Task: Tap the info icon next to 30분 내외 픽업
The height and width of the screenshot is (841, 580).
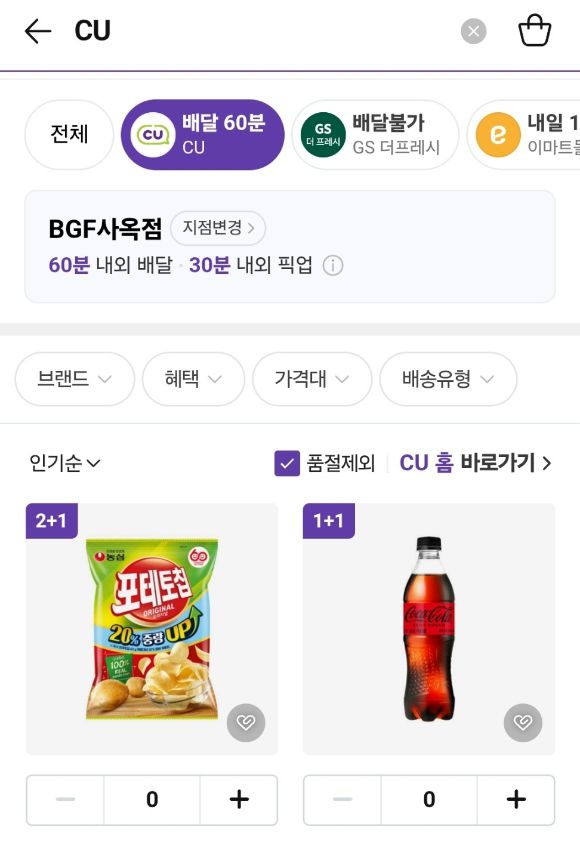Action: pos(332,267)
